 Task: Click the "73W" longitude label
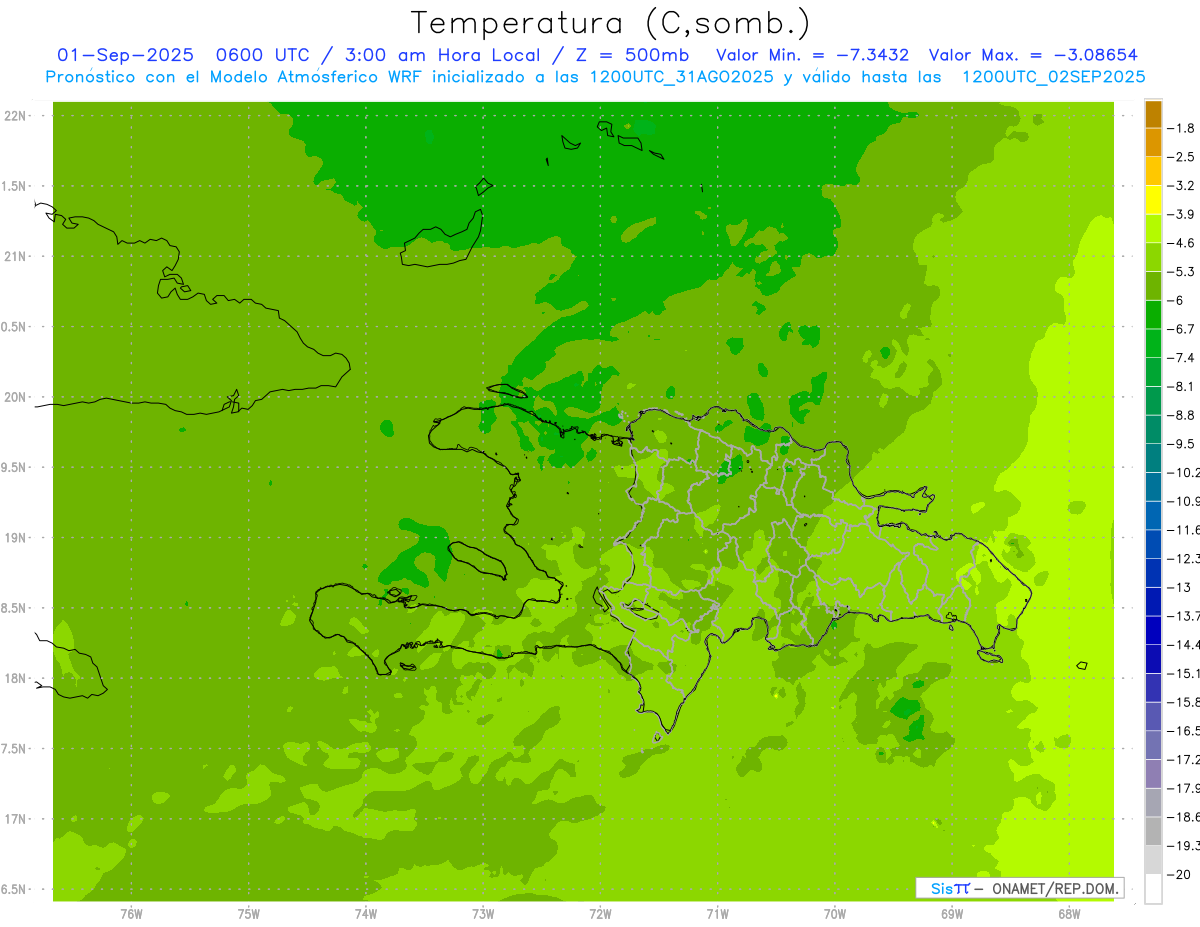point(483,914)
